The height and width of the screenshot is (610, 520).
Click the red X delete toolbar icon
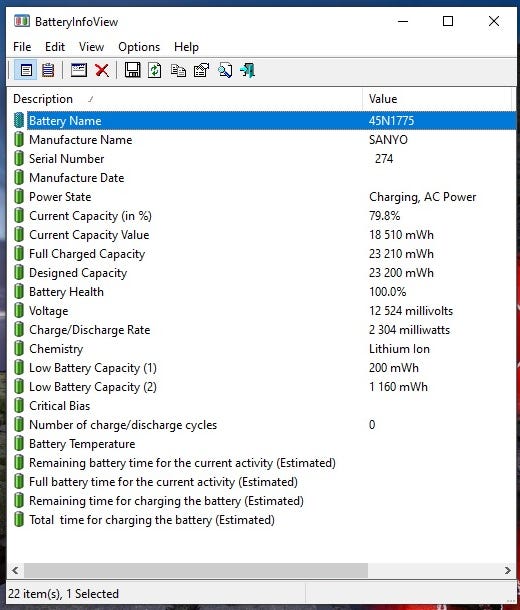pos(102,70)
